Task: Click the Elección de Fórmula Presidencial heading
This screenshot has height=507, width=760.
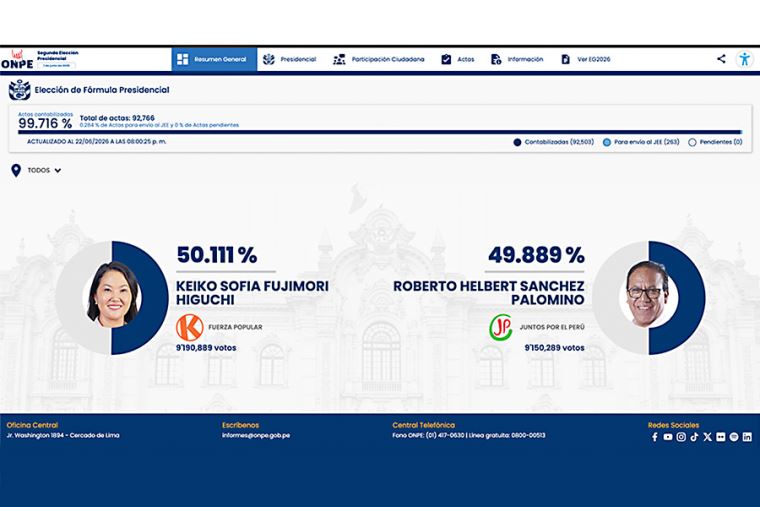Action: pos(102,90)
